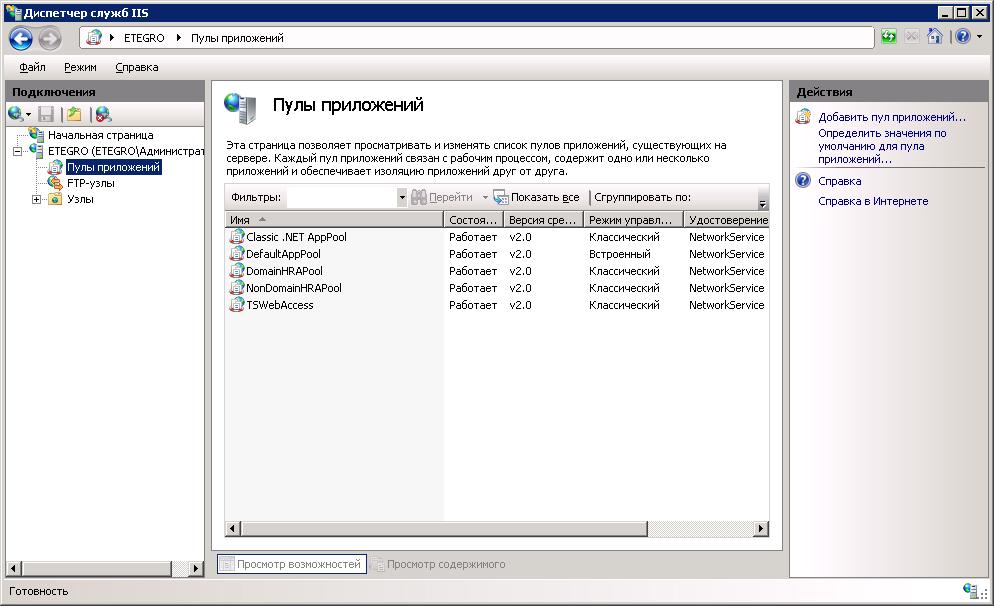Click the Справка question-mark icon in Actions
The image size is (994, 606).
click(x=803, y=181)
